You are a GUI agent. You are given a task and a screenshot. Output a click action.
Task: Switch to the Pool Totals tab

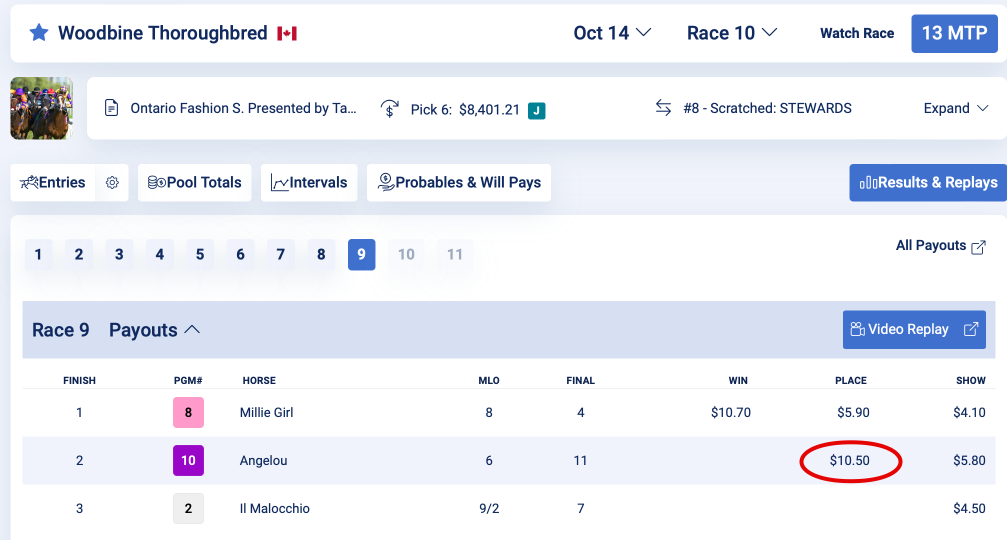tap(195, 182)
